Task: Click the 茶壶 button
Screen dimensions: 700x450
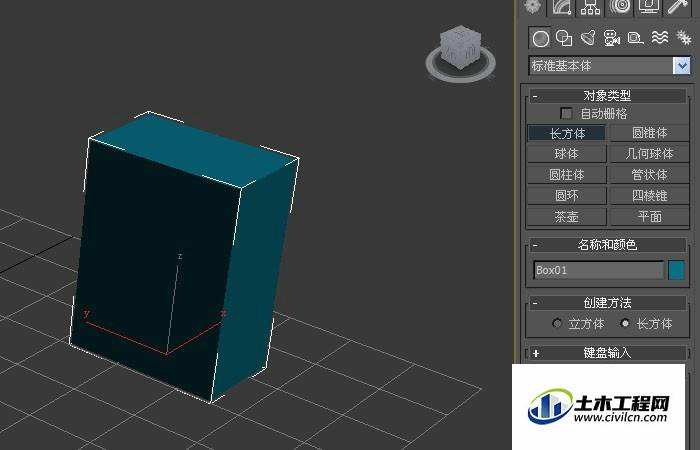Action: 567,217
